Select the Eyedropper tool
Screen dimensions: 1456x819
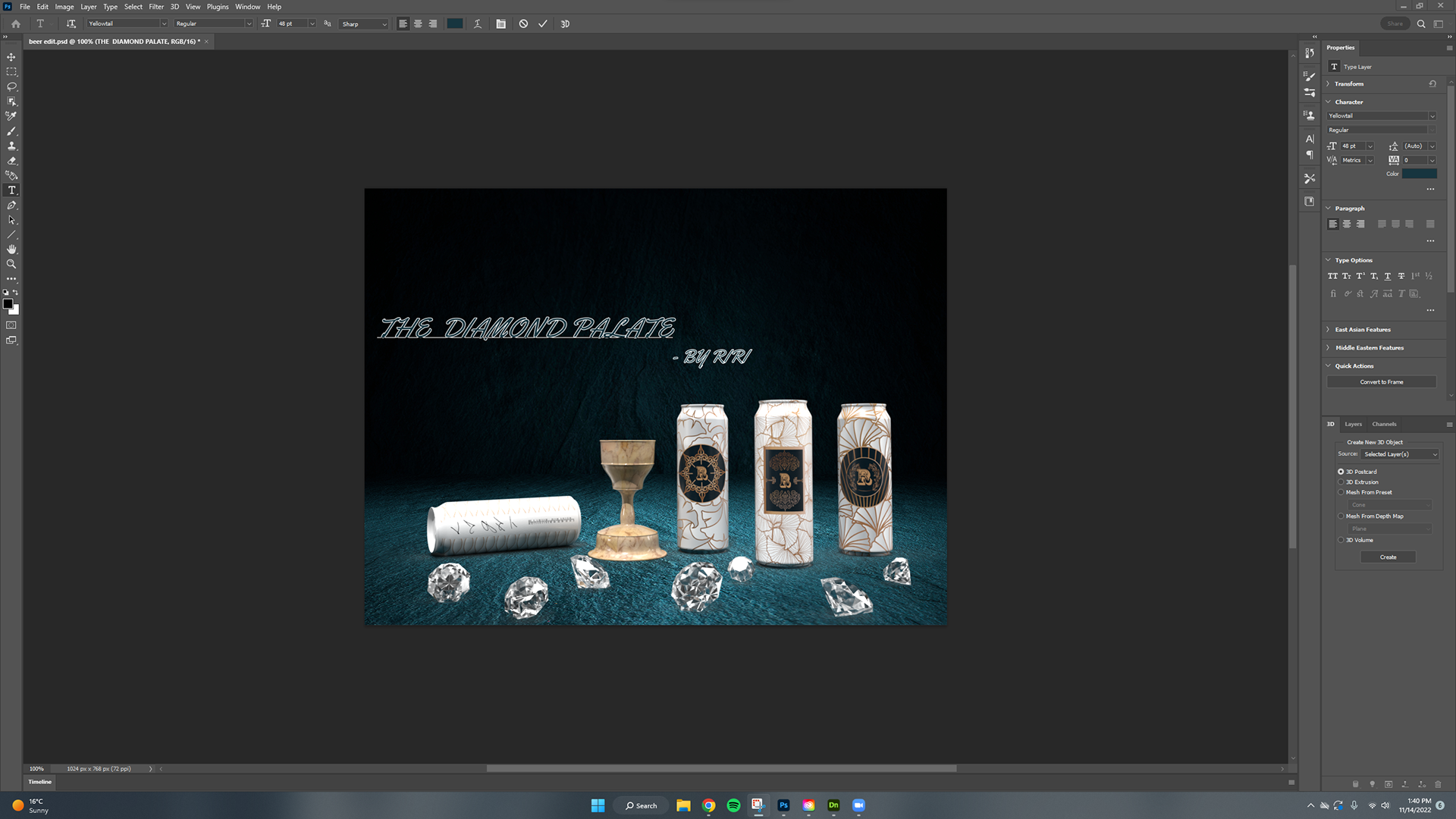(x=11, y=116)
